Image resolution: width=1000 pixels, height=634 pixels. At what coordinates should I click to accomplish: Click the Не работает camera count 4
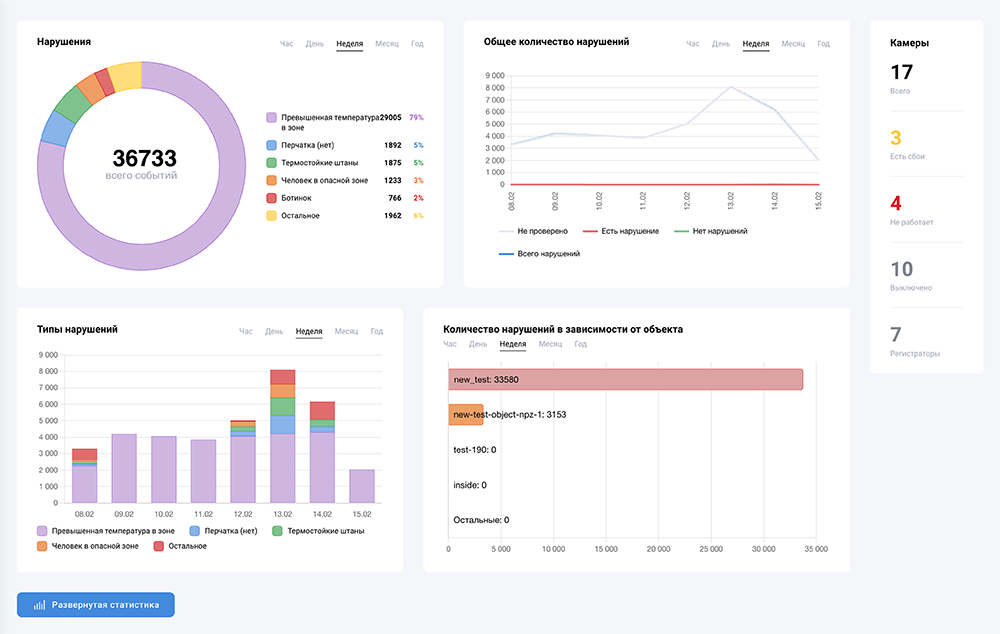[x=896, y=204]
